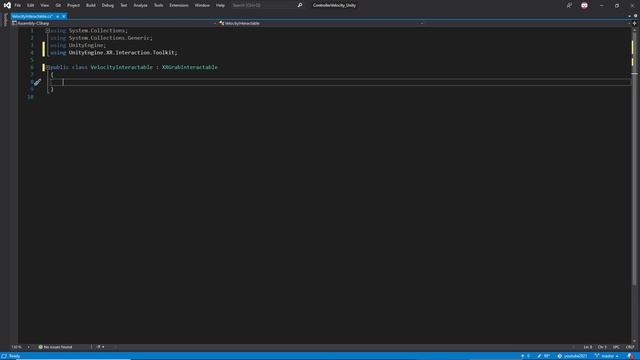Click the System.Collections.Generic using line
The width and height of the screenshot is (640, 360).
101,38
